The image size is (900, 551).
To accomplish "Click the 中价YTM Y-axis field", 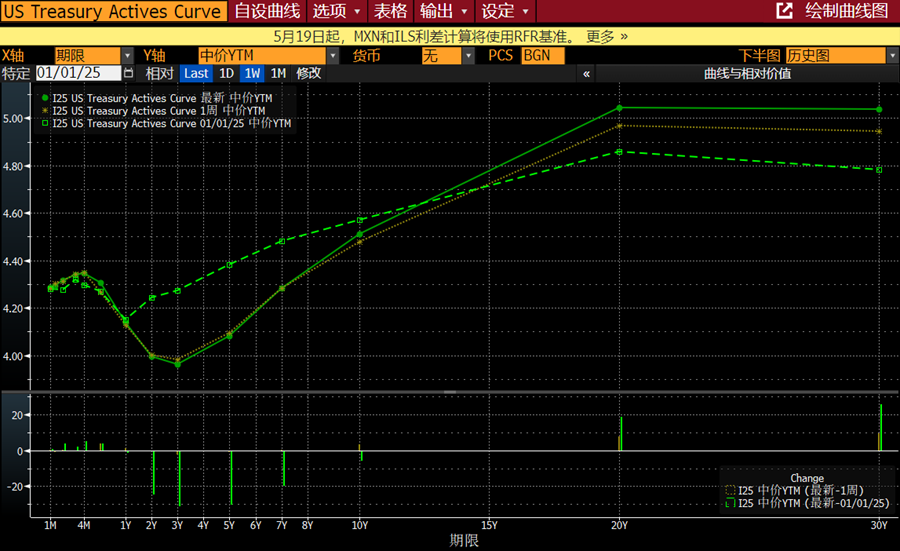I will coord(262,56).
